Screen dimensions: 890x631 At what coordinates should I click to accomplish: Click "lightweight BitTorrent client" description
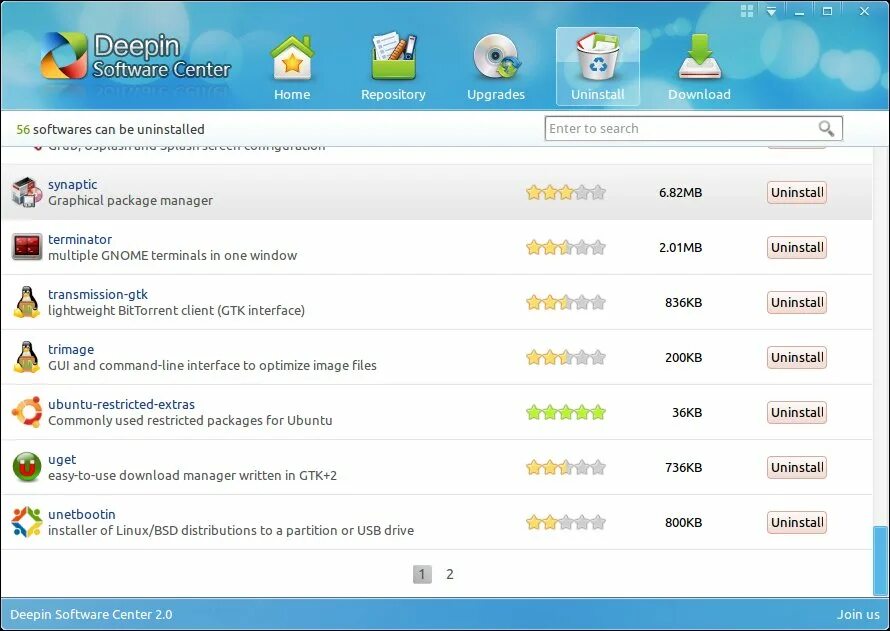(177, 310)
